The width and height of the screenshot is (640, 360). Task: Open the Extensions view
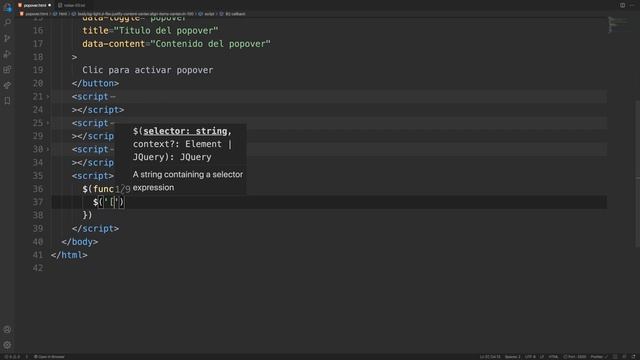click(x=7, y=69)
